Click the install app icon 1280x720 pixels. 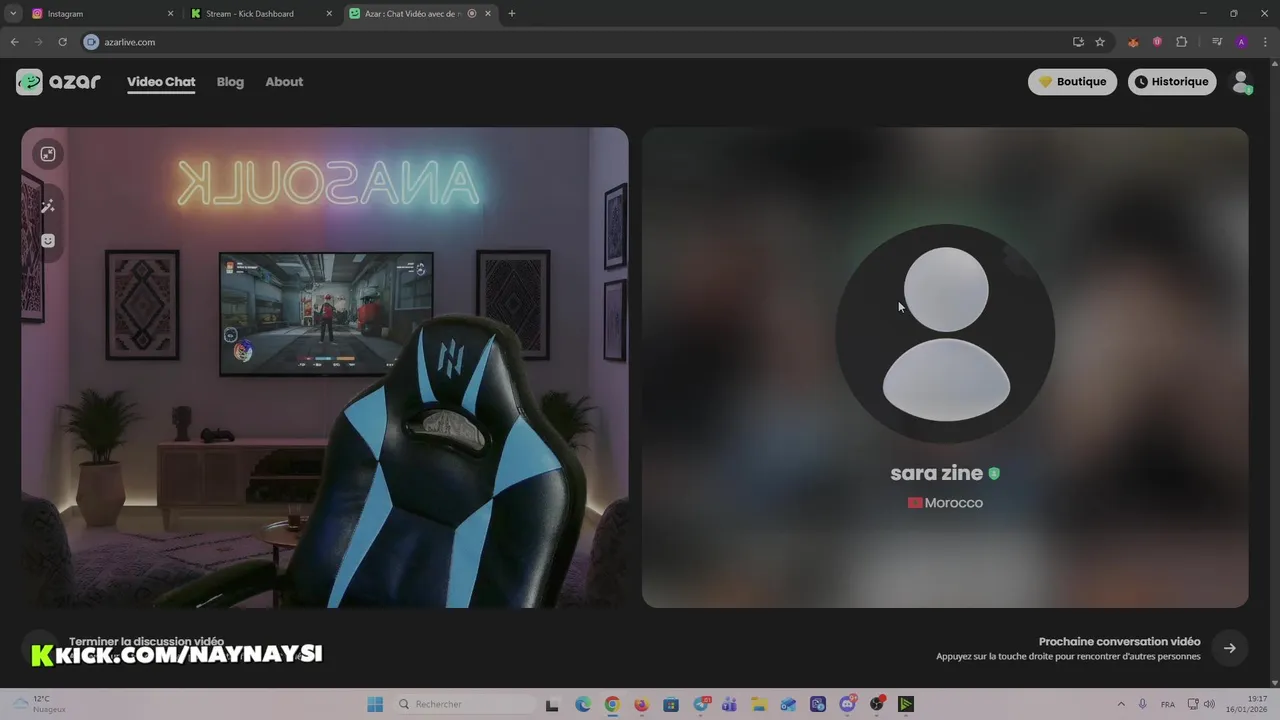point(1078,42)
